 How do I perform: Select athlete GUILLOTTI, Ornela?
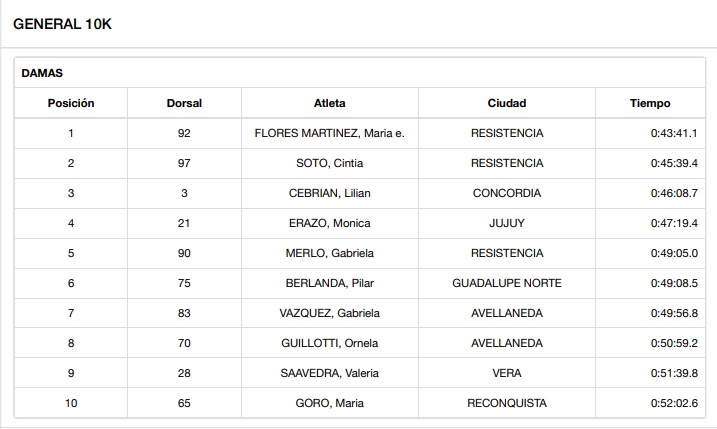pyautogui.click(x=329, y=343)
